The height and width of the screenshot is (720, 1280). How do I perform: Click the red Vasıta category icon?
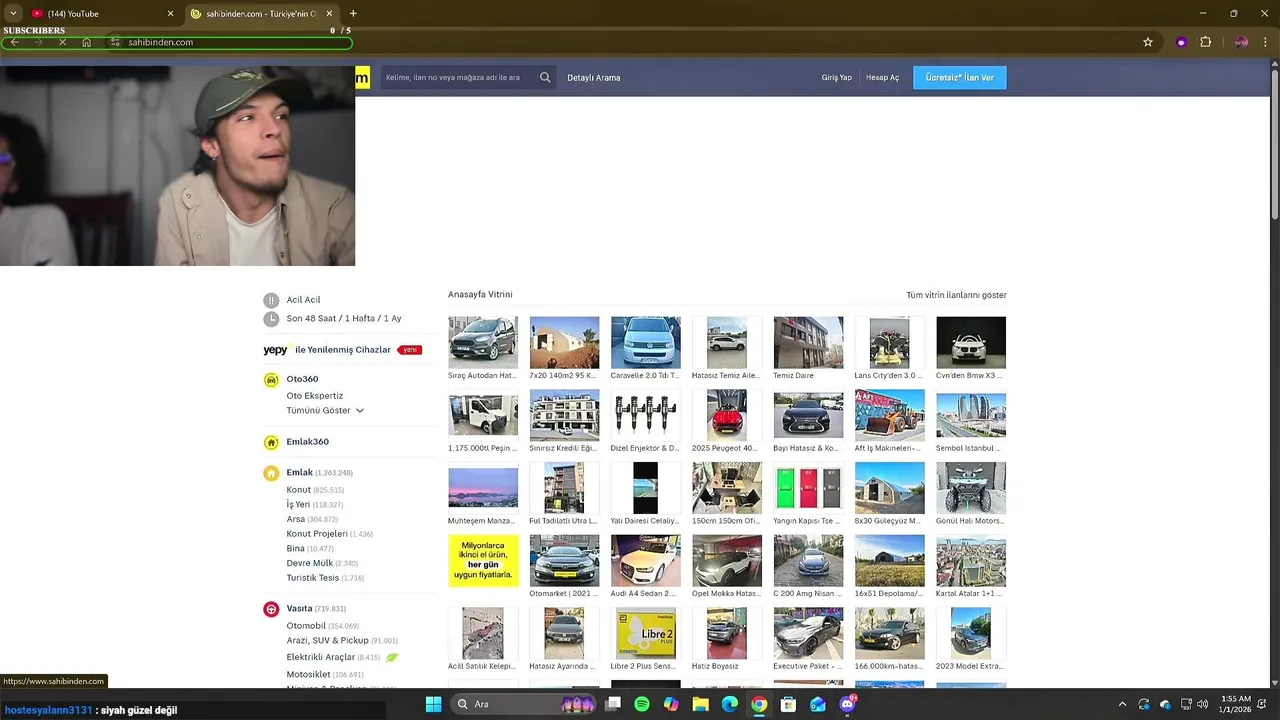pyautogui.click(x=271, y=609)
